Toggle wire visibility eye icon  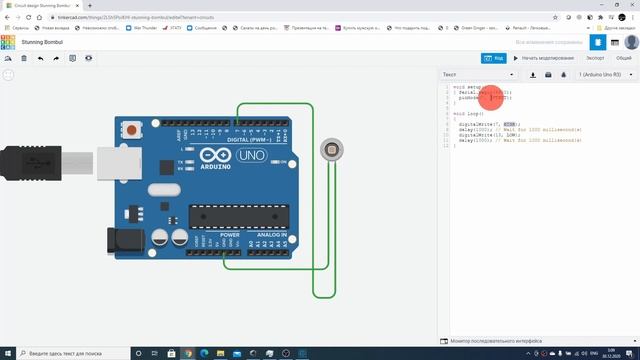click(89, 58)
